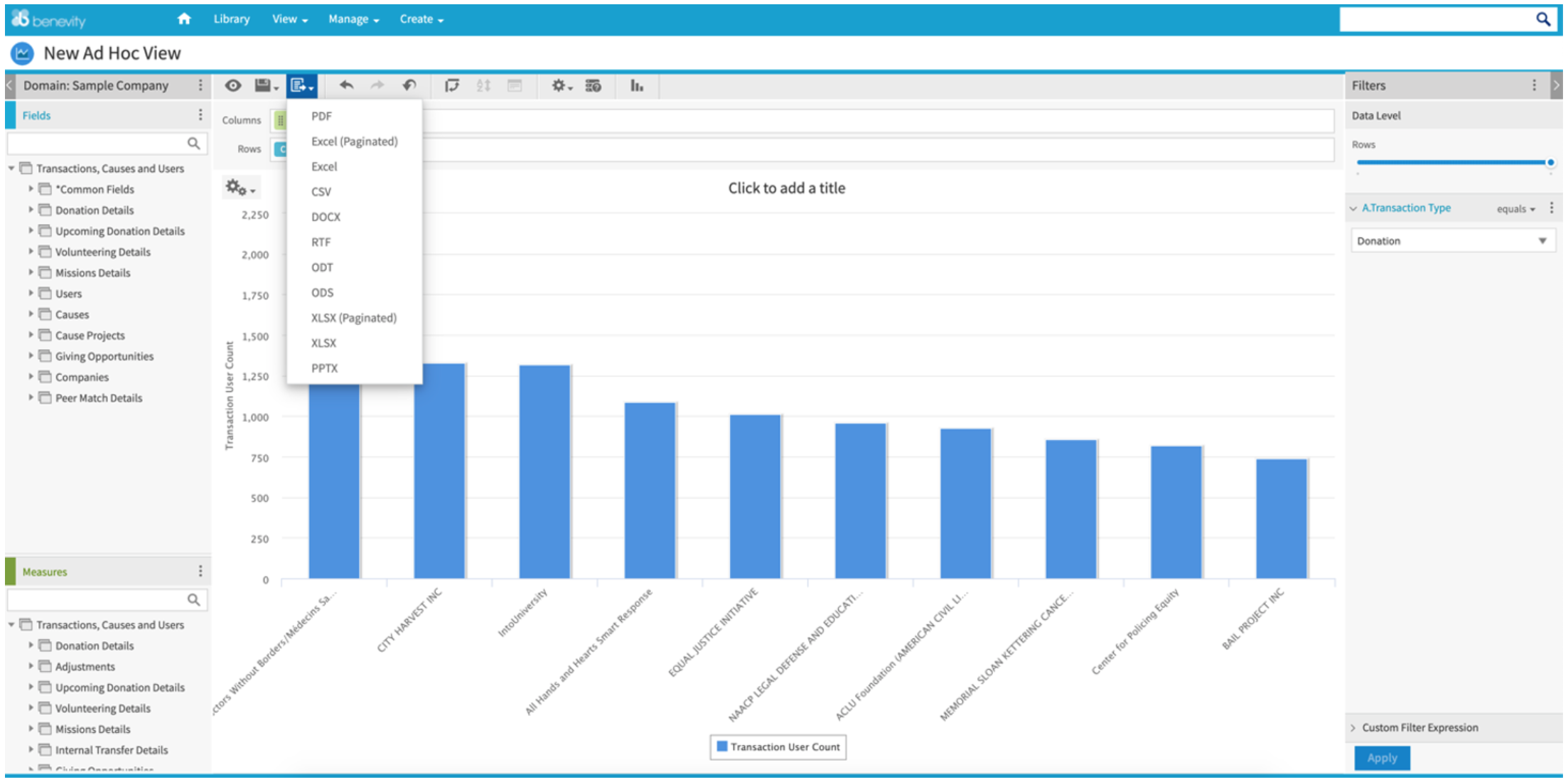1568x782 pixels.
Task: Open the Manage menu
Action: [353, 19]
